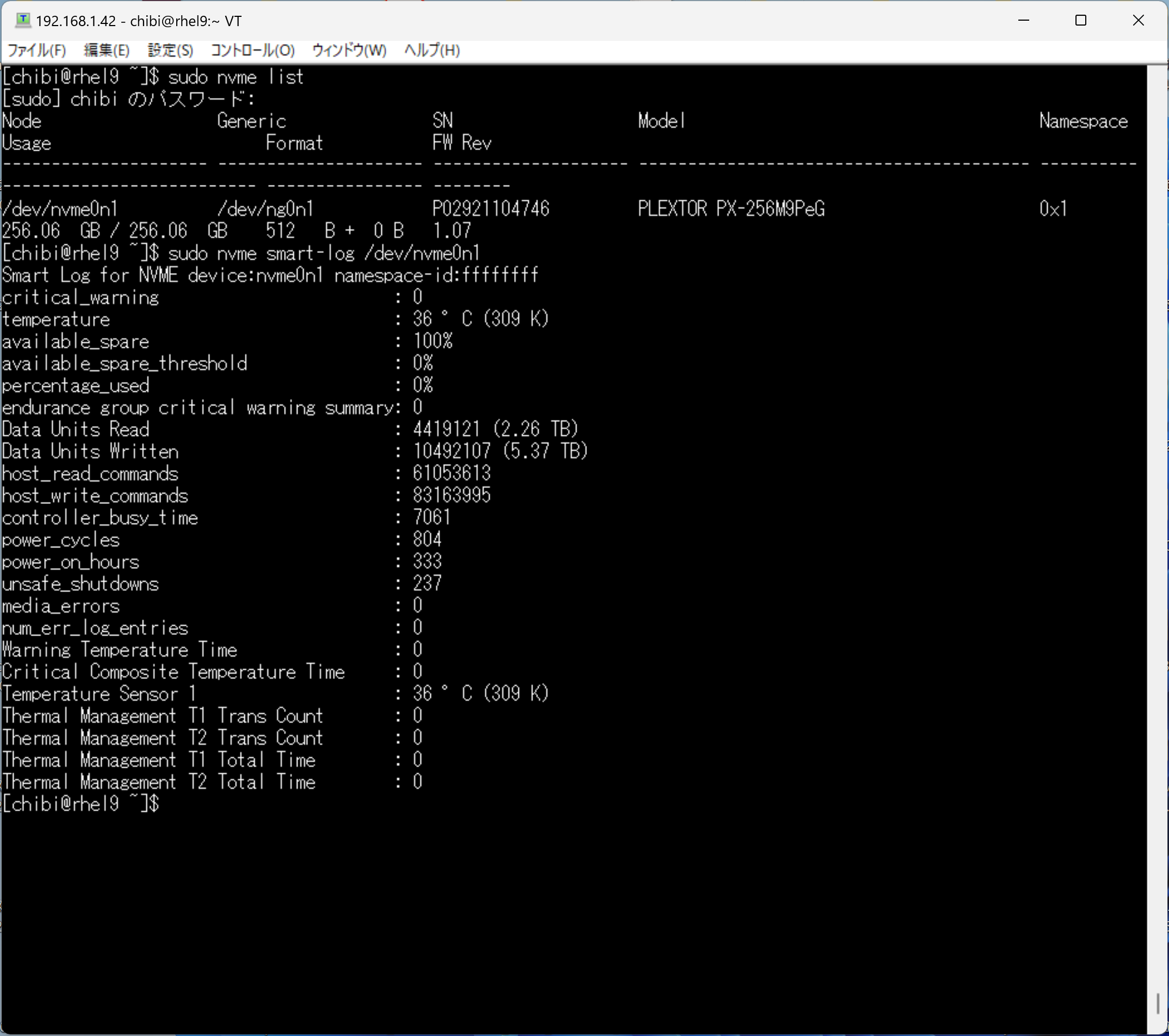1169x1036 pixels.
Task: Open the ファイル(F) menu
Action: click(36, 51)
